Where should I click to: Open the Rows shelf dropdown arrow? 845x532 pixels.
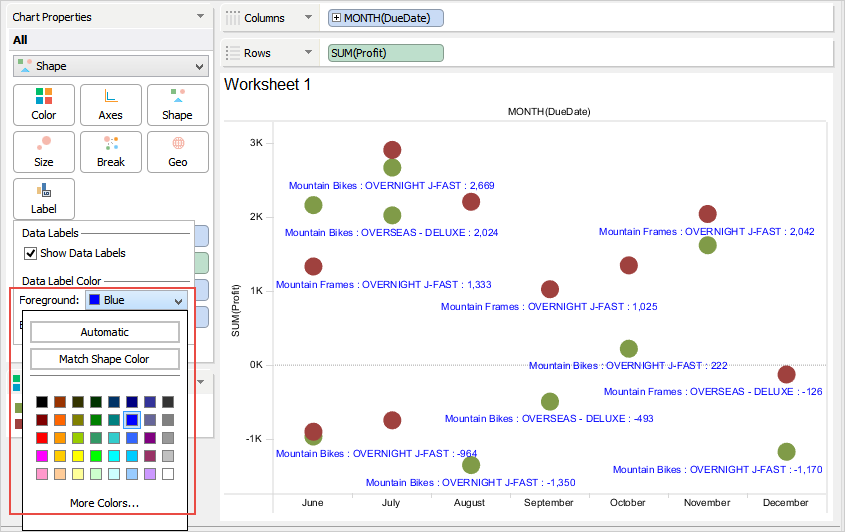(308, 53)
